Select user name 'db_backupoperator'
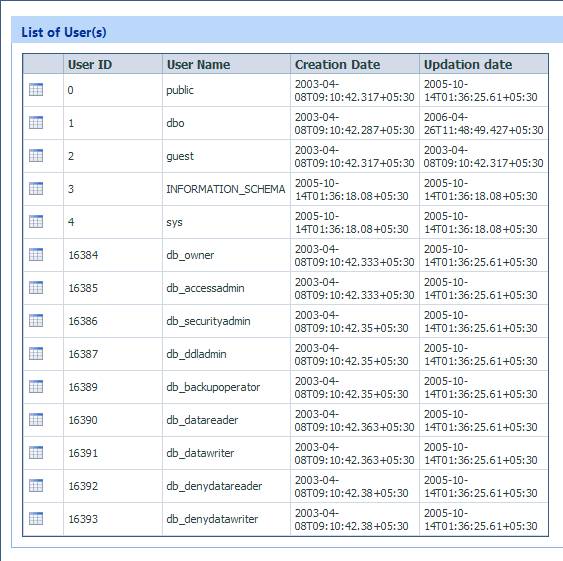 coord(213,387)
